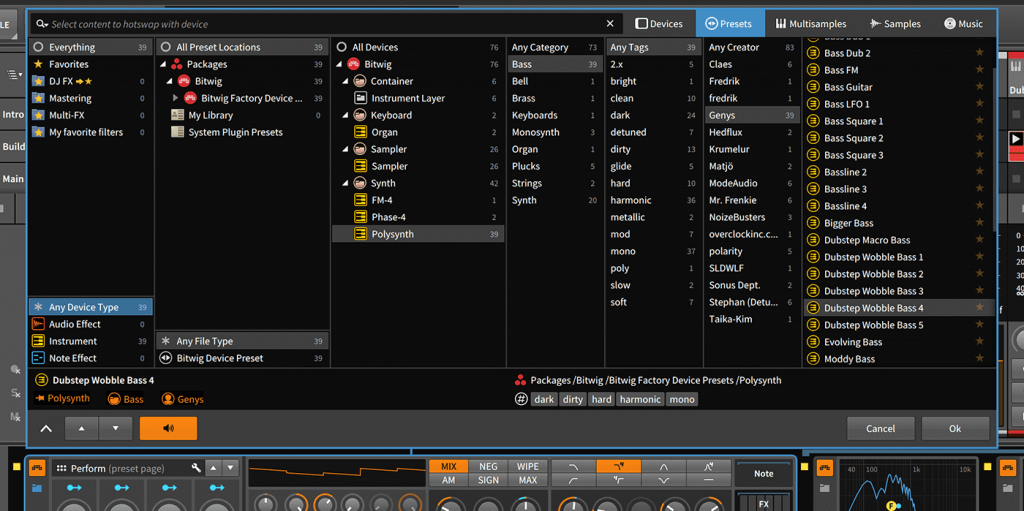
Task: Select the Audio Effect device type
Action: tap(91, 324)
